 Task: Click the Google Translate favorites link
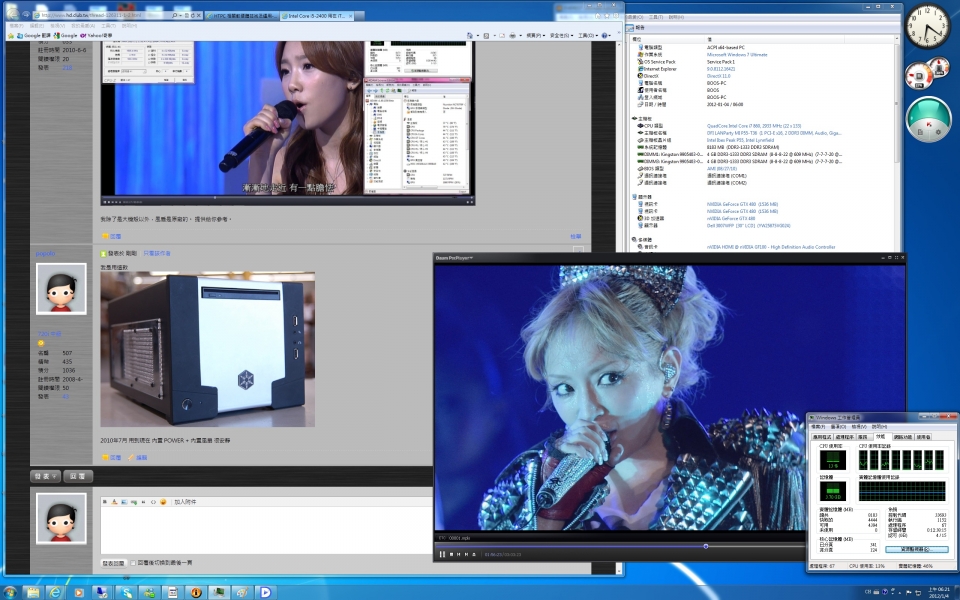click(x=30, y=35)
